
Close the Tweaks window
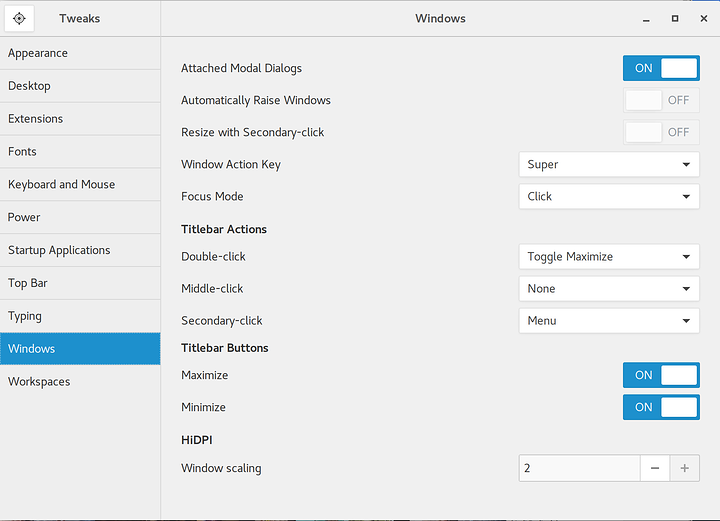tap(702, 18)
